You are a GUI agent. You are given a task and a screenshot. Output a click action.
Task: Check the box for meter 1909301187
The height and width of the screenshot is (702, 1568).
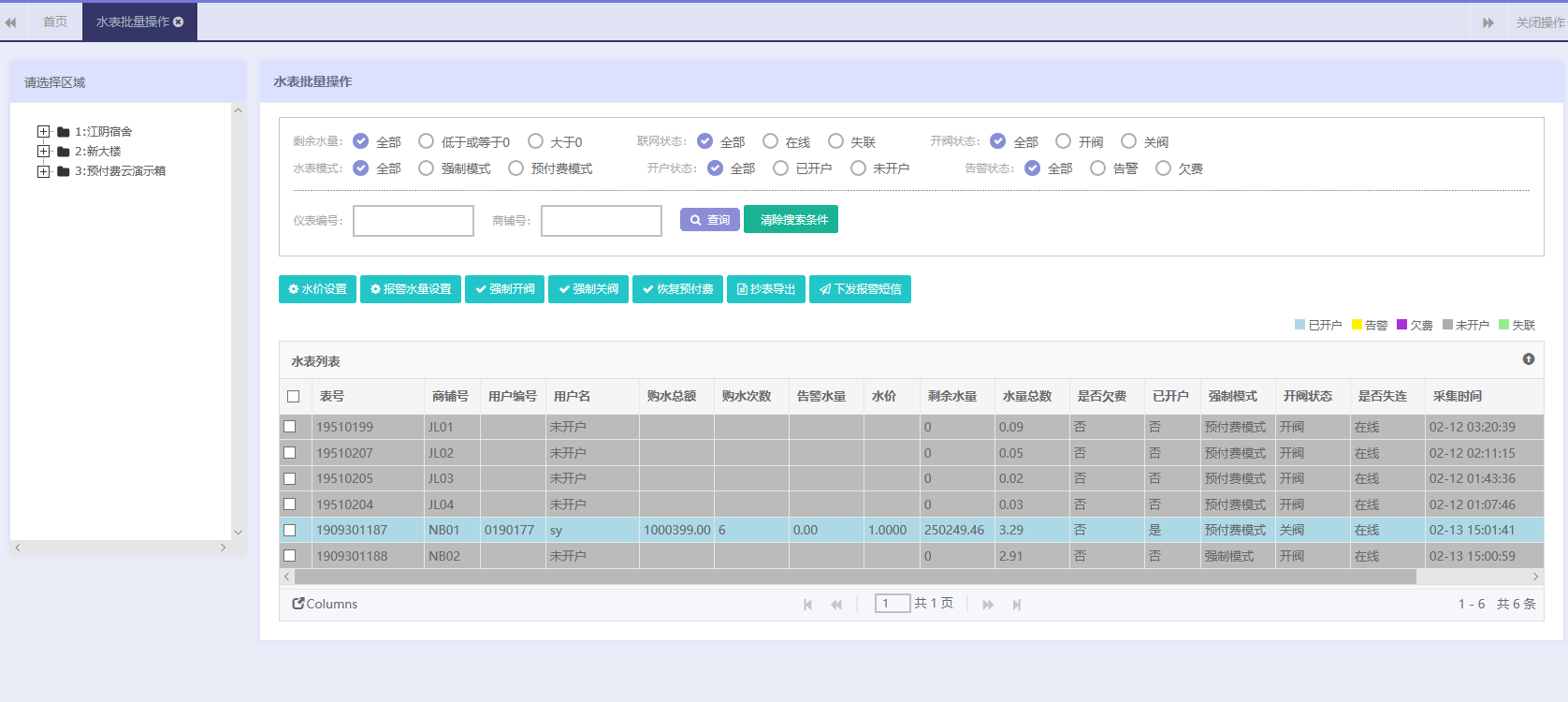pyautogui.click(x=290, y=530)
